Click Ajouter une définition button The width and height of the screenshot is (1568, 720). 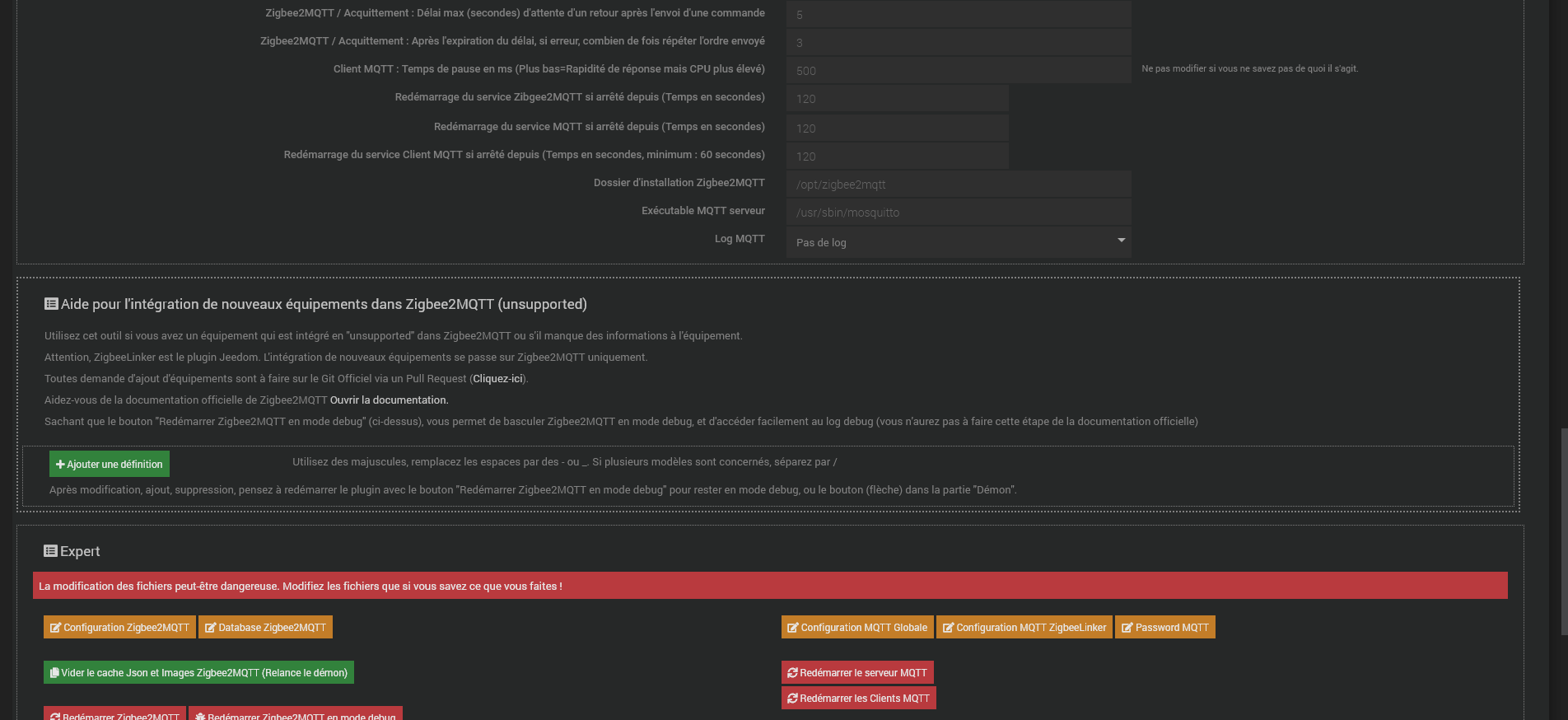[x=110, y=464]
